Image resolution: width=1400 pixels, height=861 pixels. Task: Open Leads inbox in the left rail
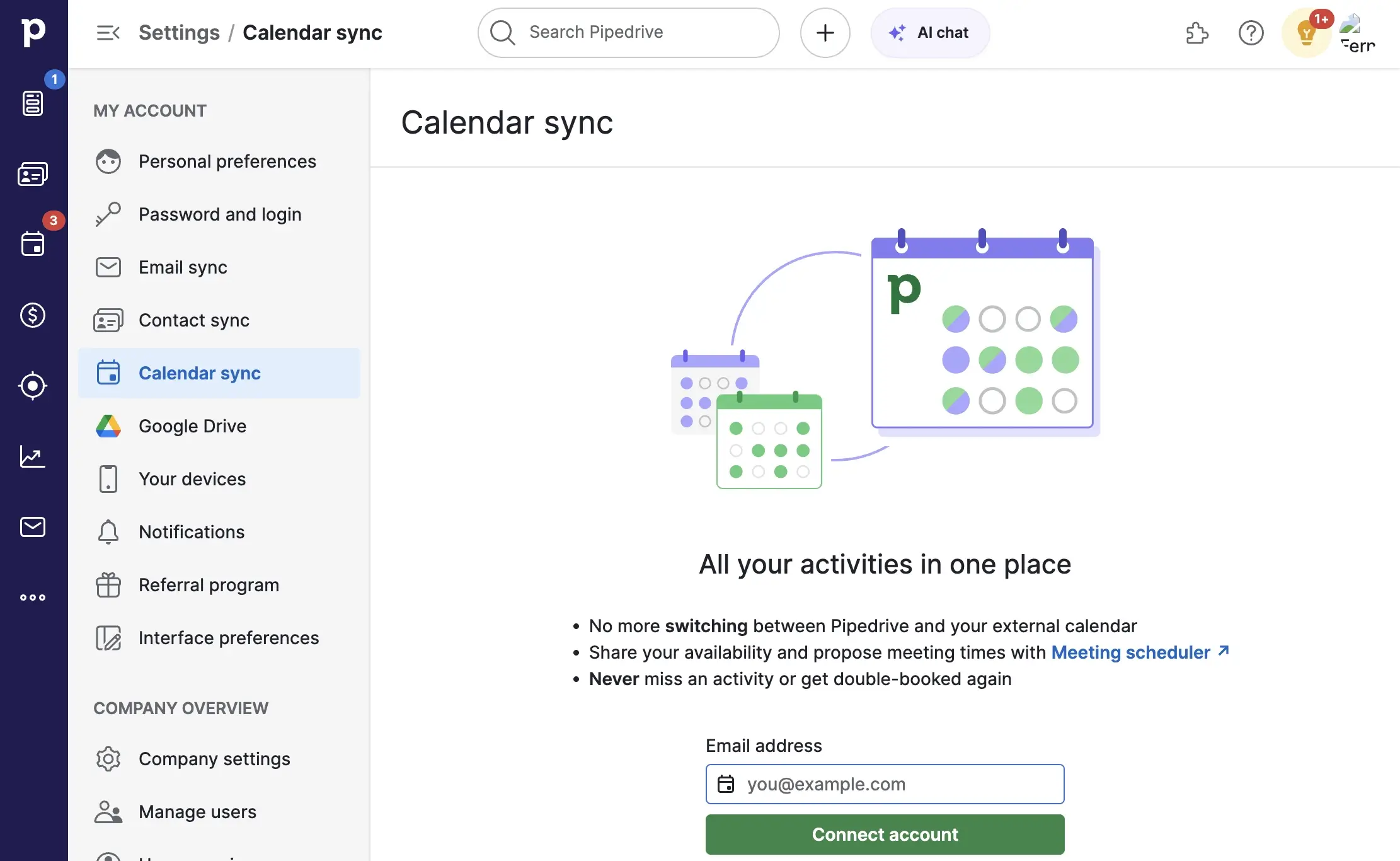(33, 103)
